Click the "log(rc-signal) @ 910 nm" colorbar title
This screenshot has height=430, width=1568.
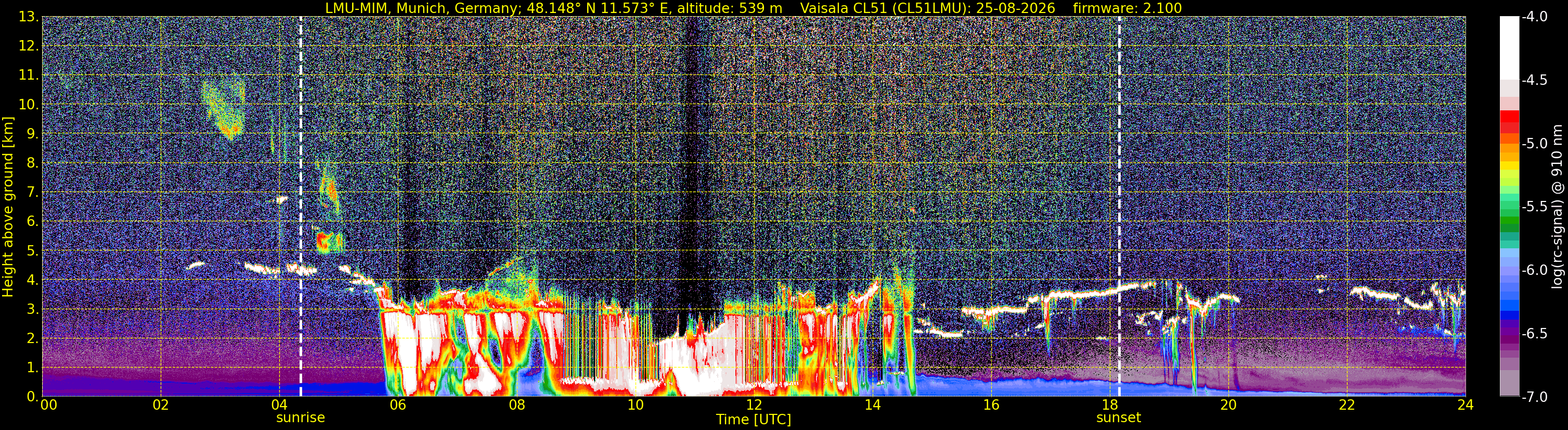click(1558, 207)
